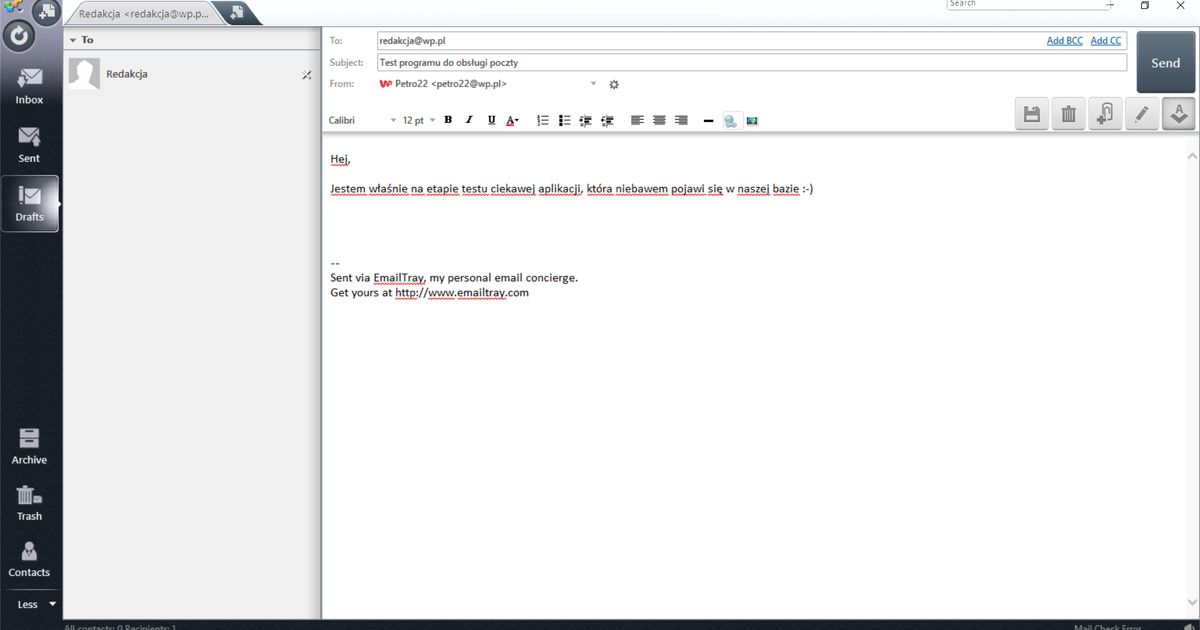Click the compose new message round icon
Viewport: 1200px width, 630px height.
click(46, 13)
